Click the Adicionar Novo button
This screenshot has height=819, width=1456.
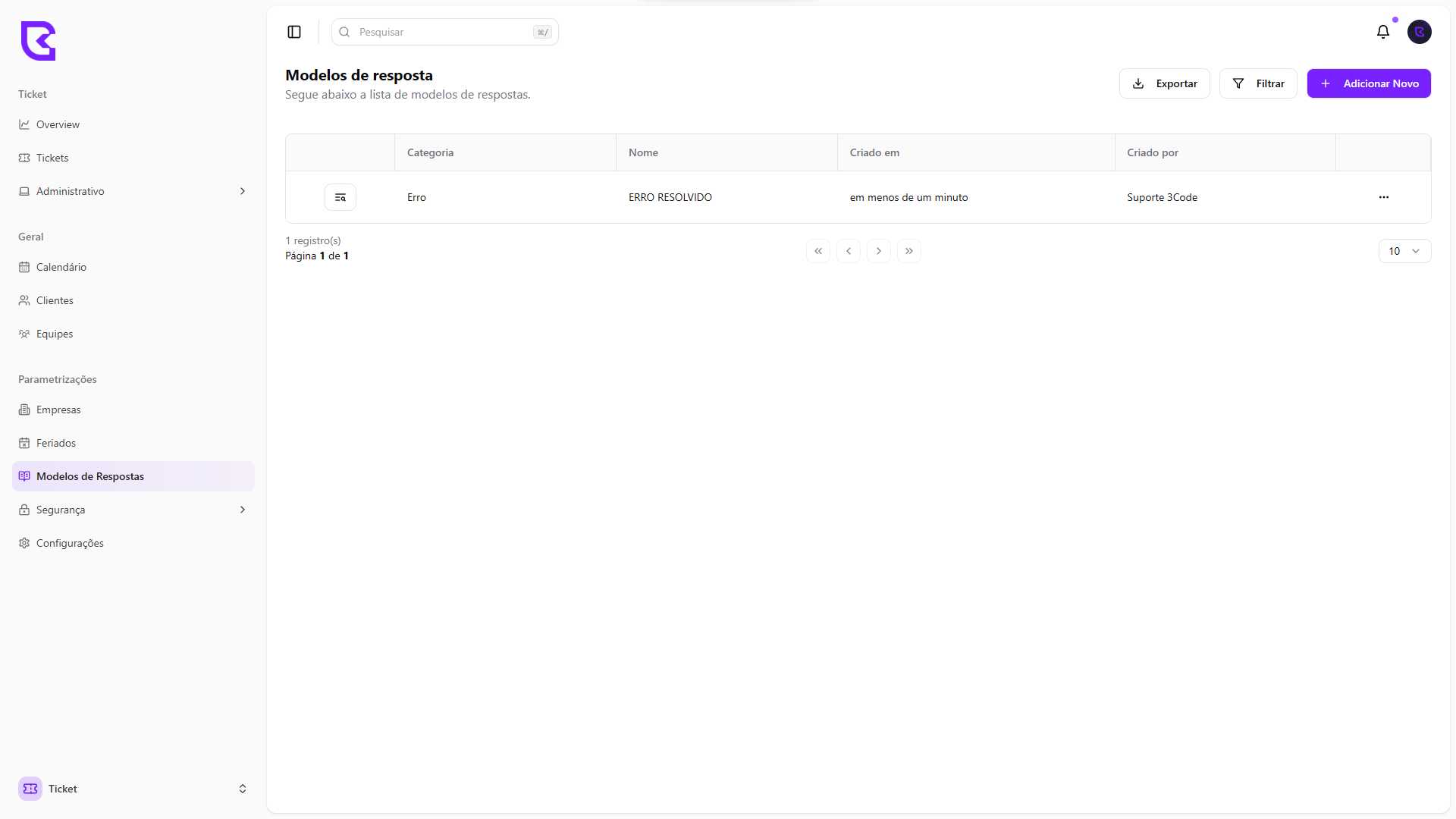tap(1369, 83)
